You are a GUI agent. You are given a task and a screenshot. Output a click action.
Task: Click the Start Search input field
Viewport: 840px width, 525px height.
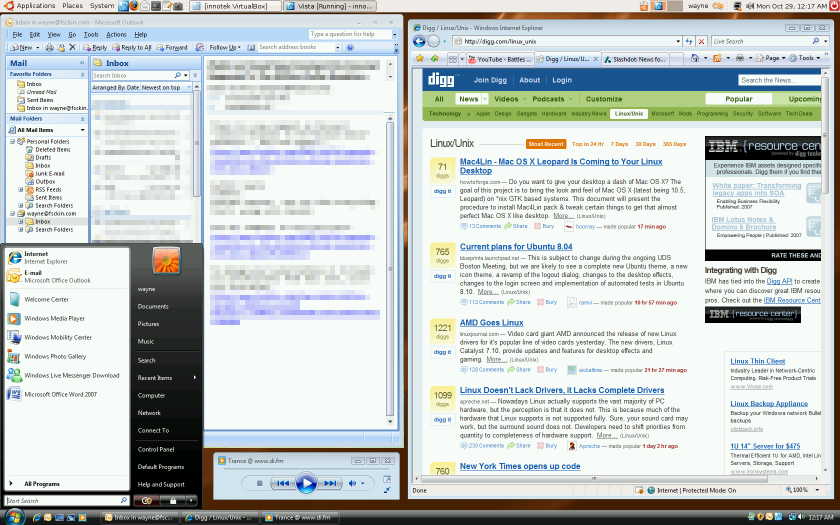coord(67,500)
